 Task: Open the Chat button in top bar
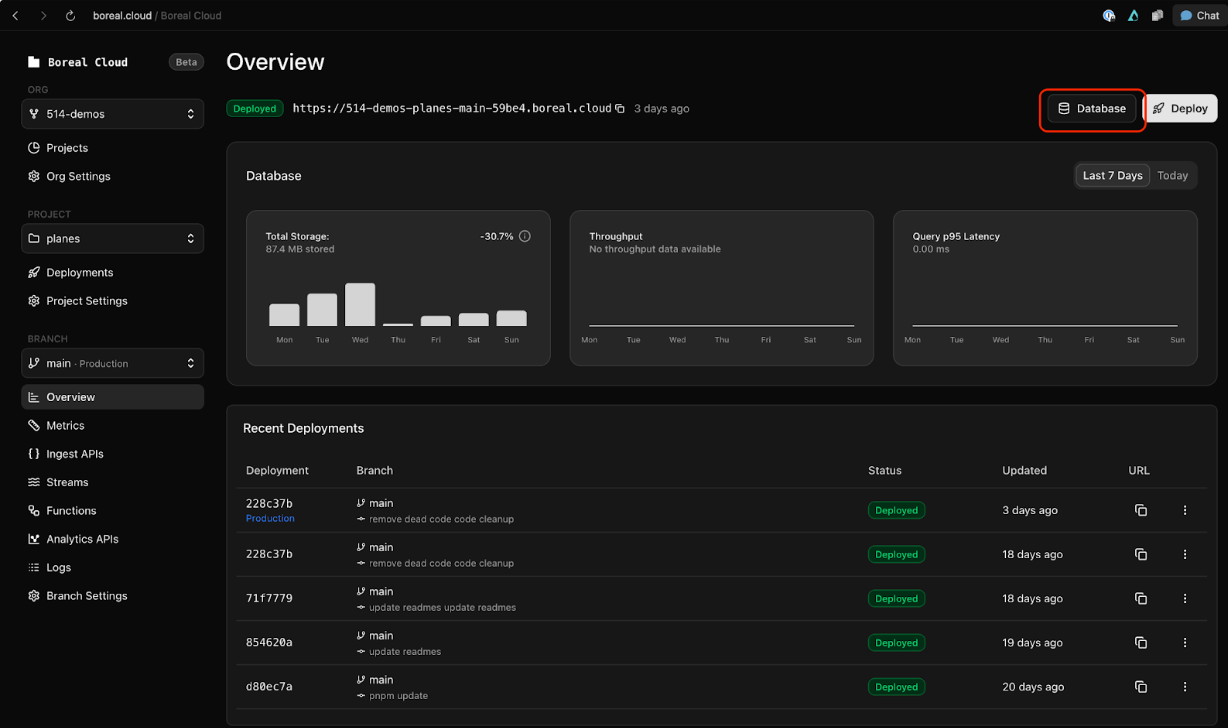click(x=1199, y=16)
